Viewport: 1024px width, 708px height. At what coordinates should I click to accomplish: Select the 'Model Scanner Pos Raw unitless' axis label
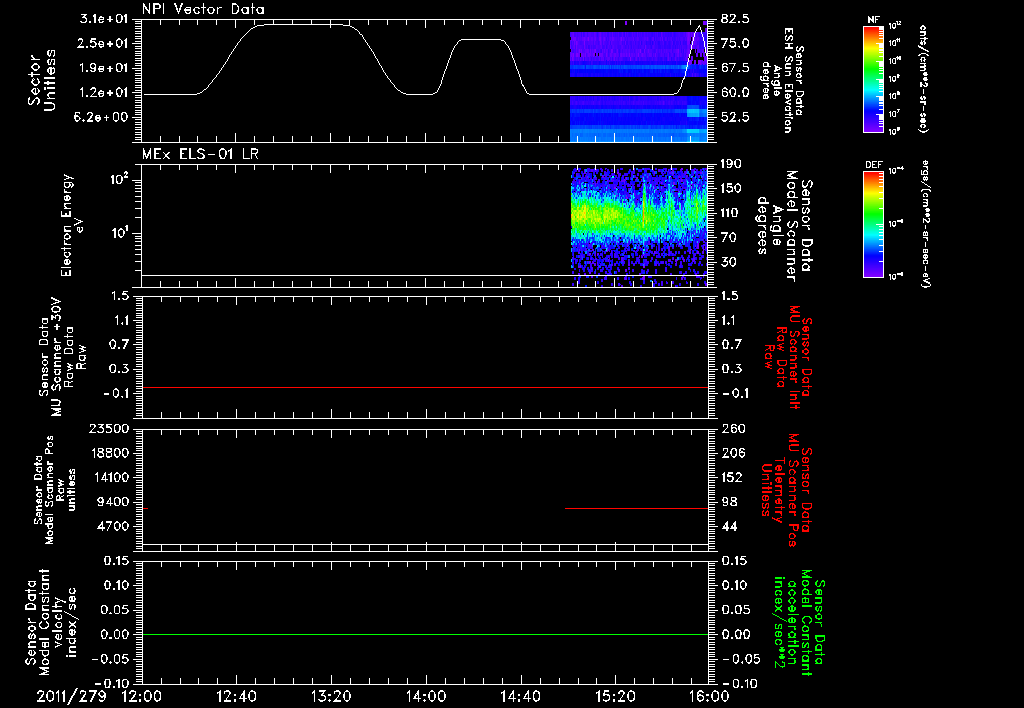coord(54,490)
